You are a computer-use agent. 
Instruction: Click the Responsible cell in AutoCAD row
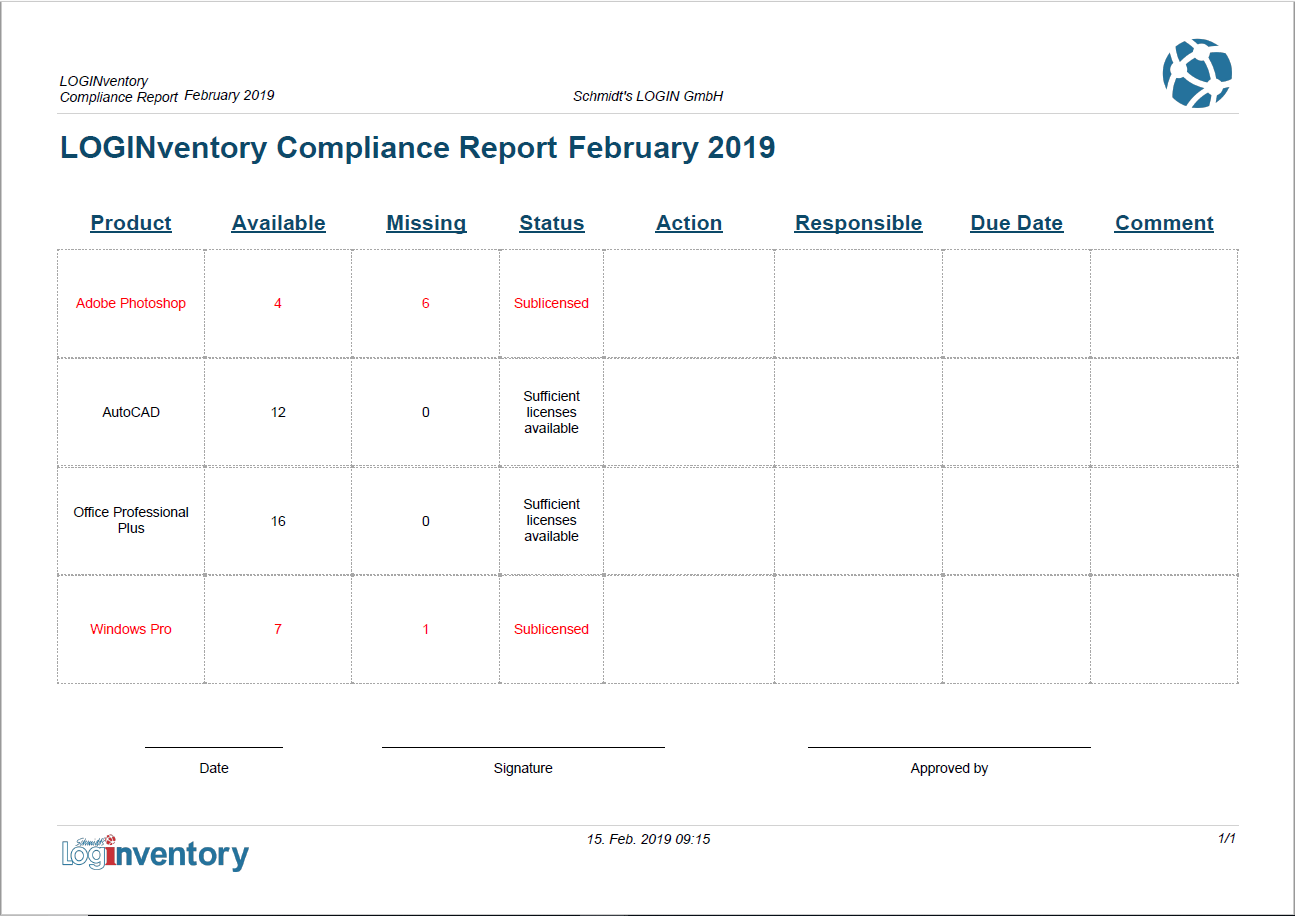pos(858,412)
